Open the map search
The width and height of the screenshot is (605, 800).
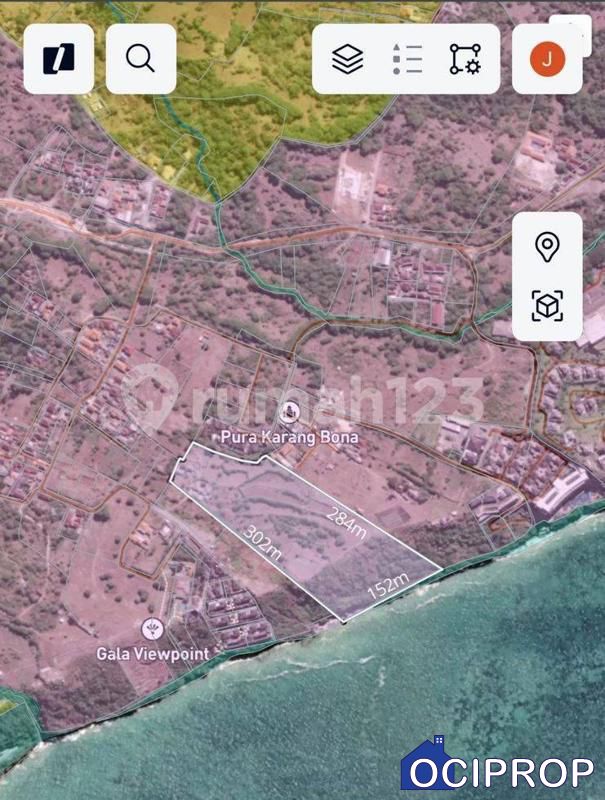[141, 59]
